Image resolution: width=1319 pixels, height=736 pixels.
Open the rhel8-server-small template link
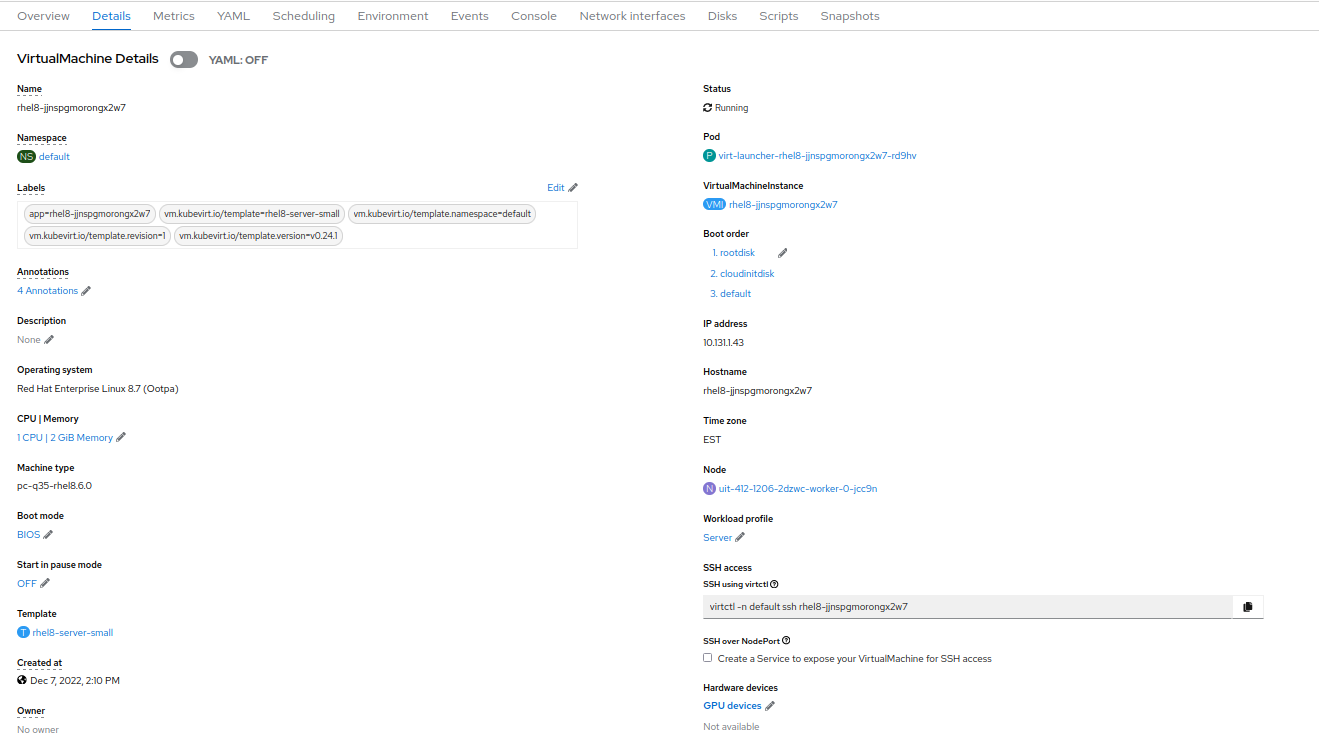tap(73, 633)
